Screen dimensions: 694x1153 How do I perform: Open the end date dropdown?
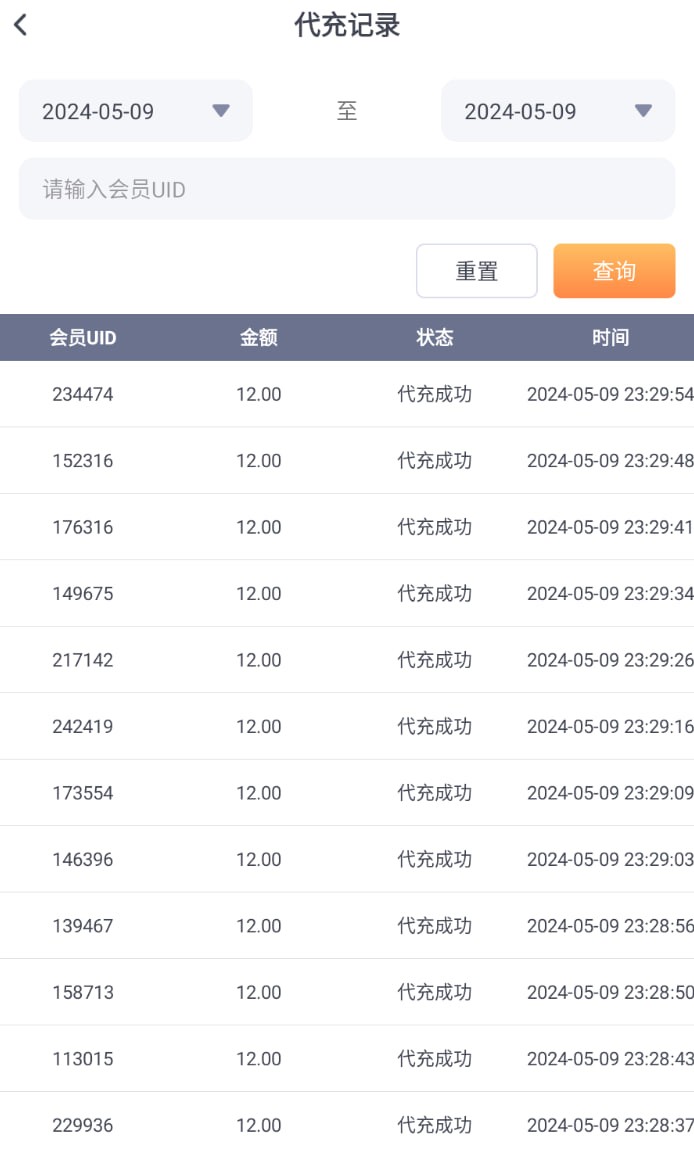coord(558,111)
